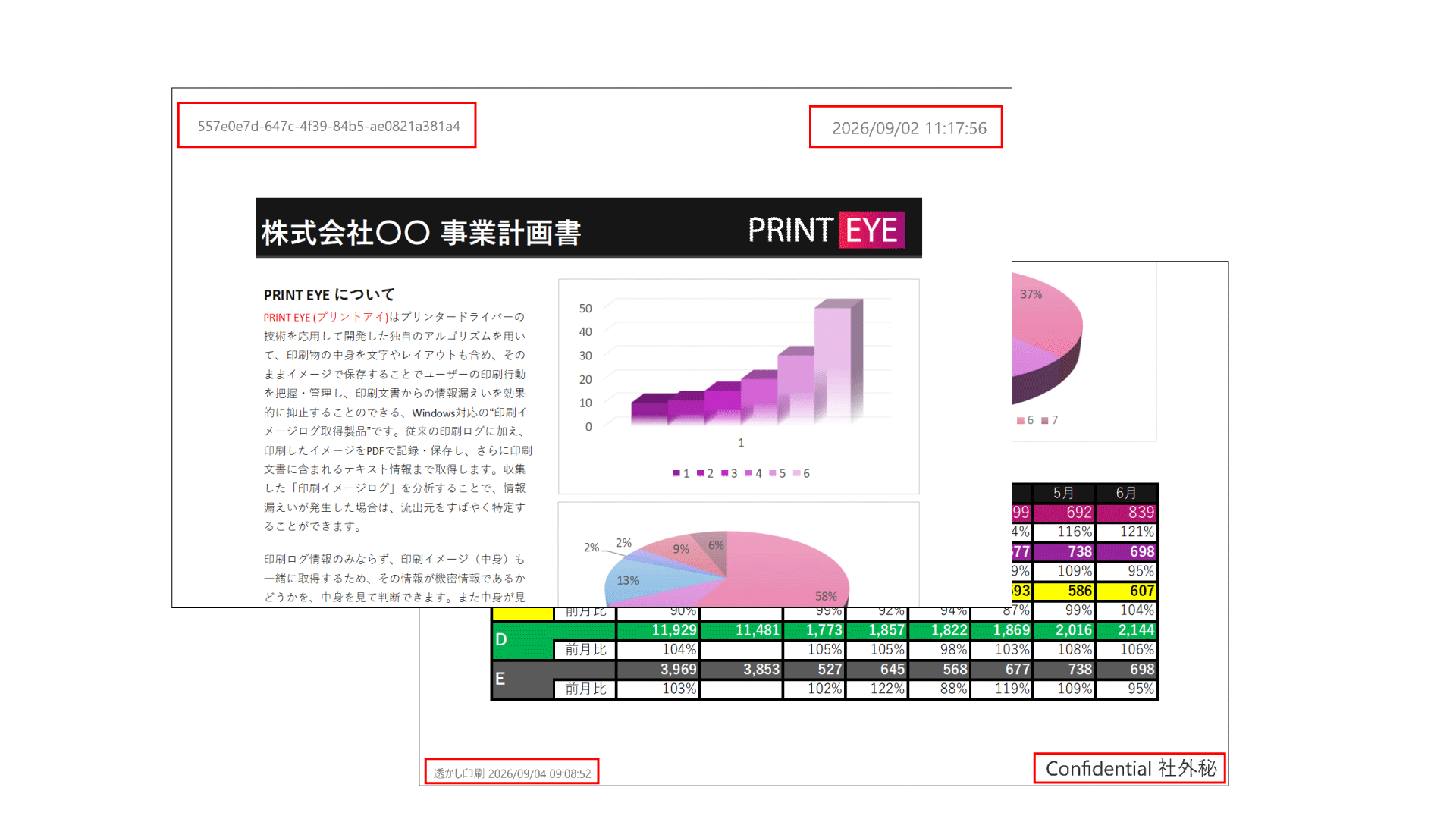Select the row D cell showing 2,144
Viewport: 1456px width, 819px height.
(x=1126, y=630)
